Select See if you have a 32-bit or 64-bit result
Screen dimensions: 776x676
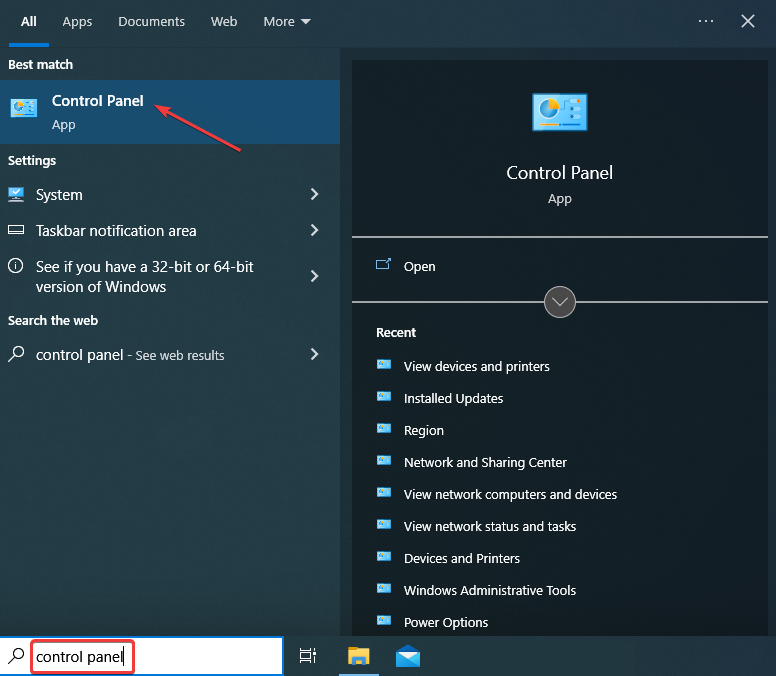pyautogui.click(x=170, y=277)
